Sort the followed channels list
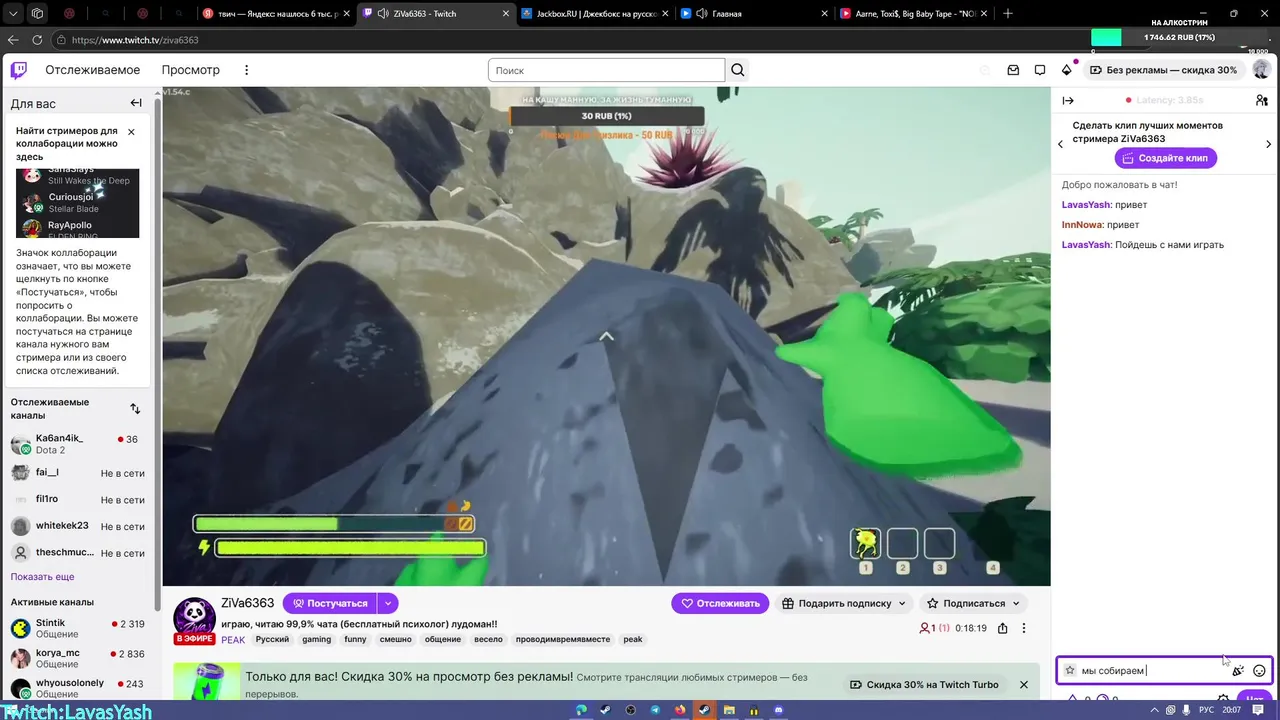The height and width of the screenshot is (720, 1280). click(x=135, y=408)
